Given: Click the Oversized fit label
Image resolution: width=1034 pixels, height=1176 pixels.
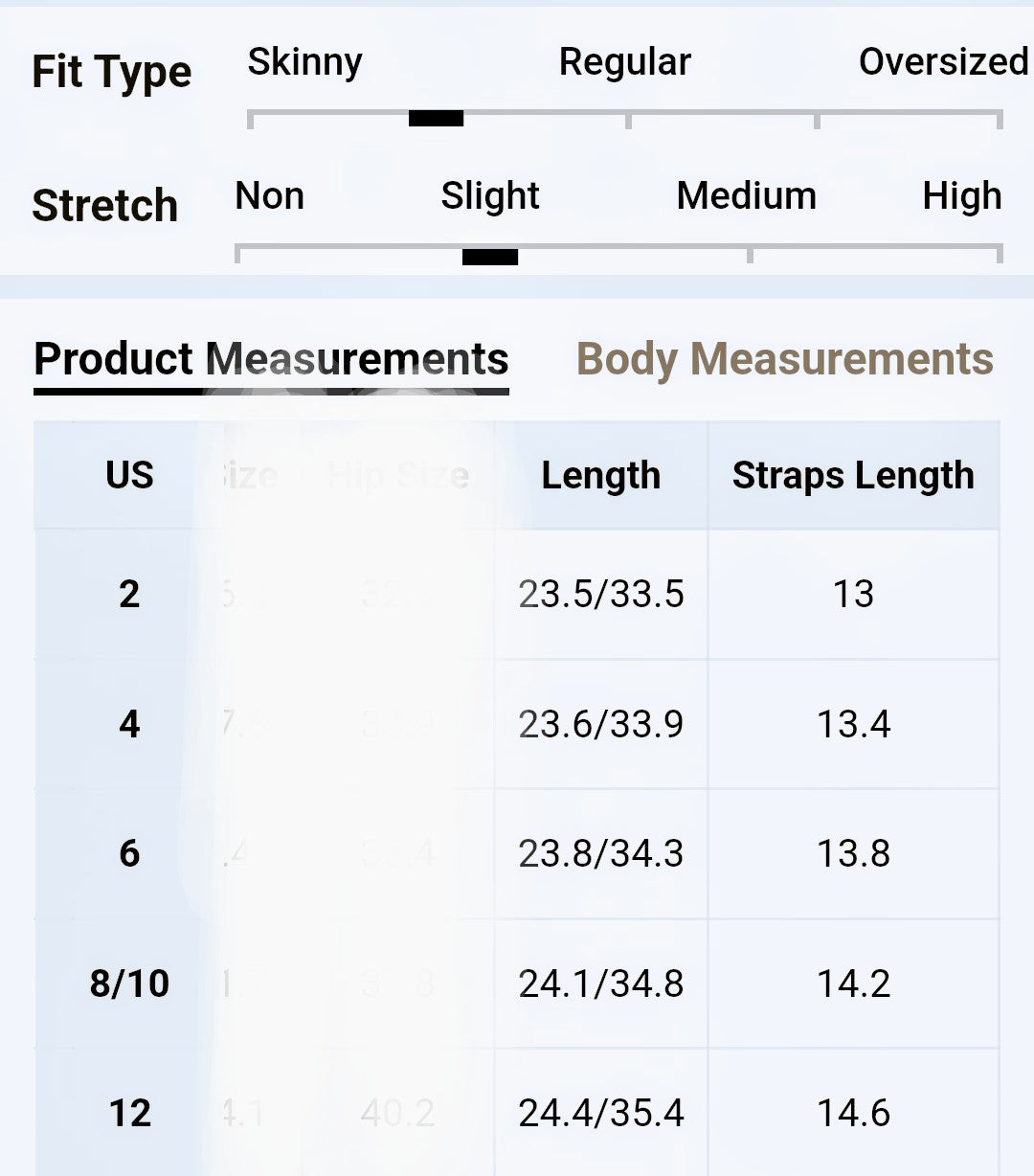Looking at the screenshot, I should tap(942, 62).
